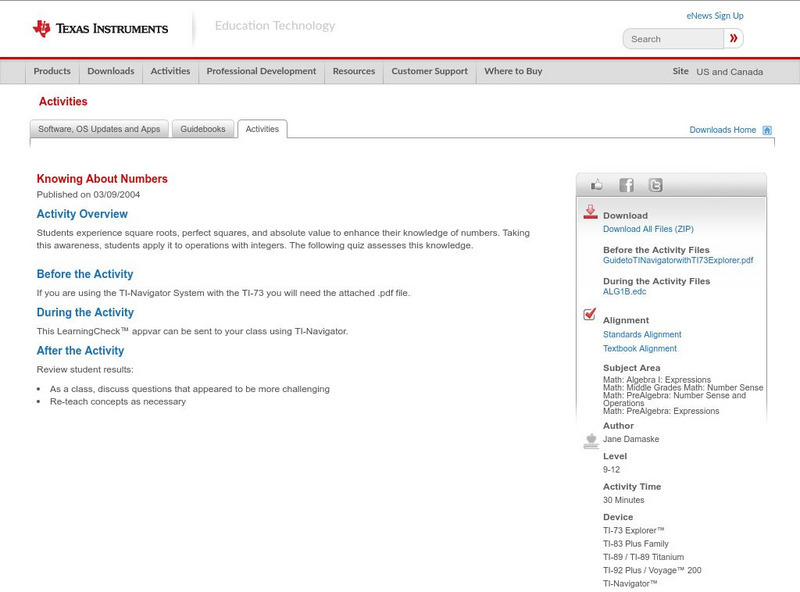Click Download All Files (ZIP) link
Screen dimensions: 800x592
(648, 229)
